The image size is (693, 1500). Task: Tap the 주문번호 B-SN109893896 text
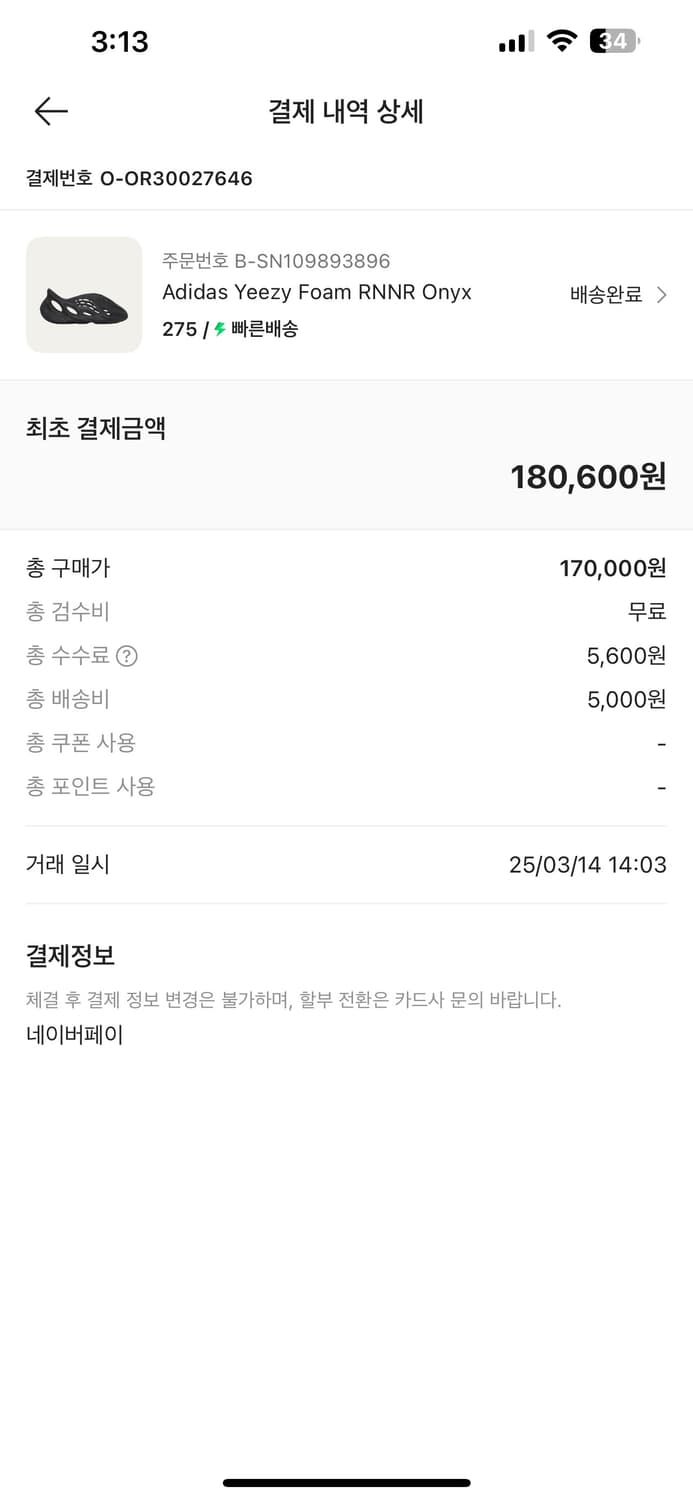pyautogui.click(x=276, y=261)
